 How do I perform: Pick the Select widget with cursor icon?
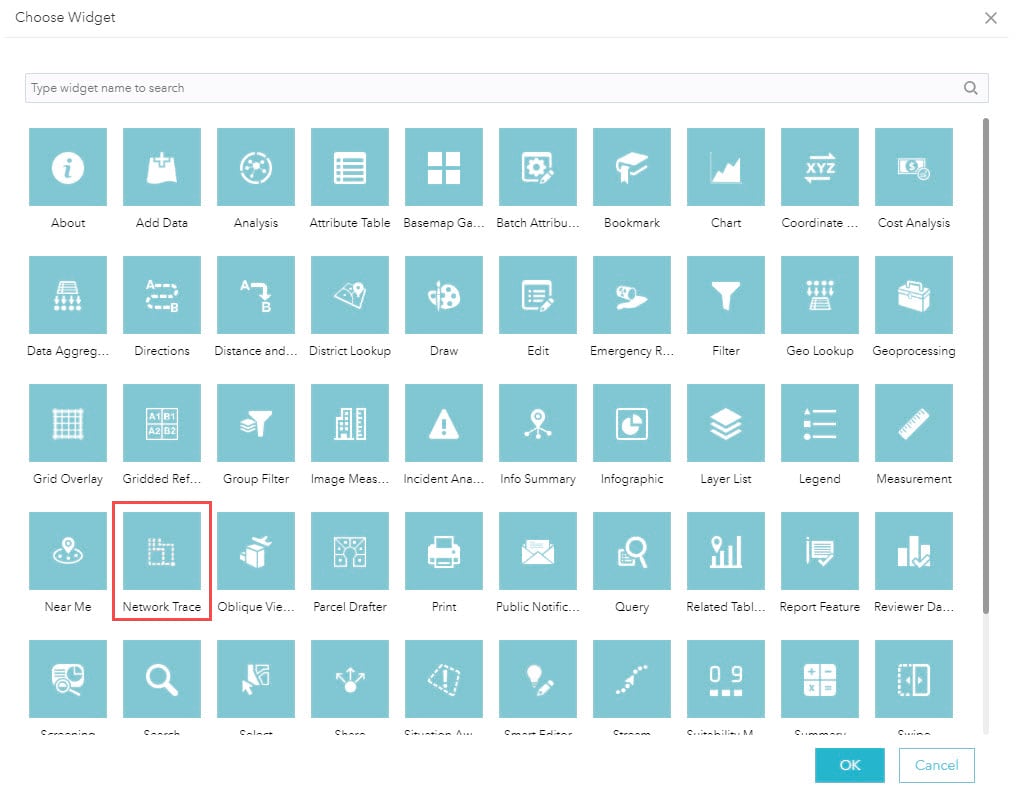[256, 679]
